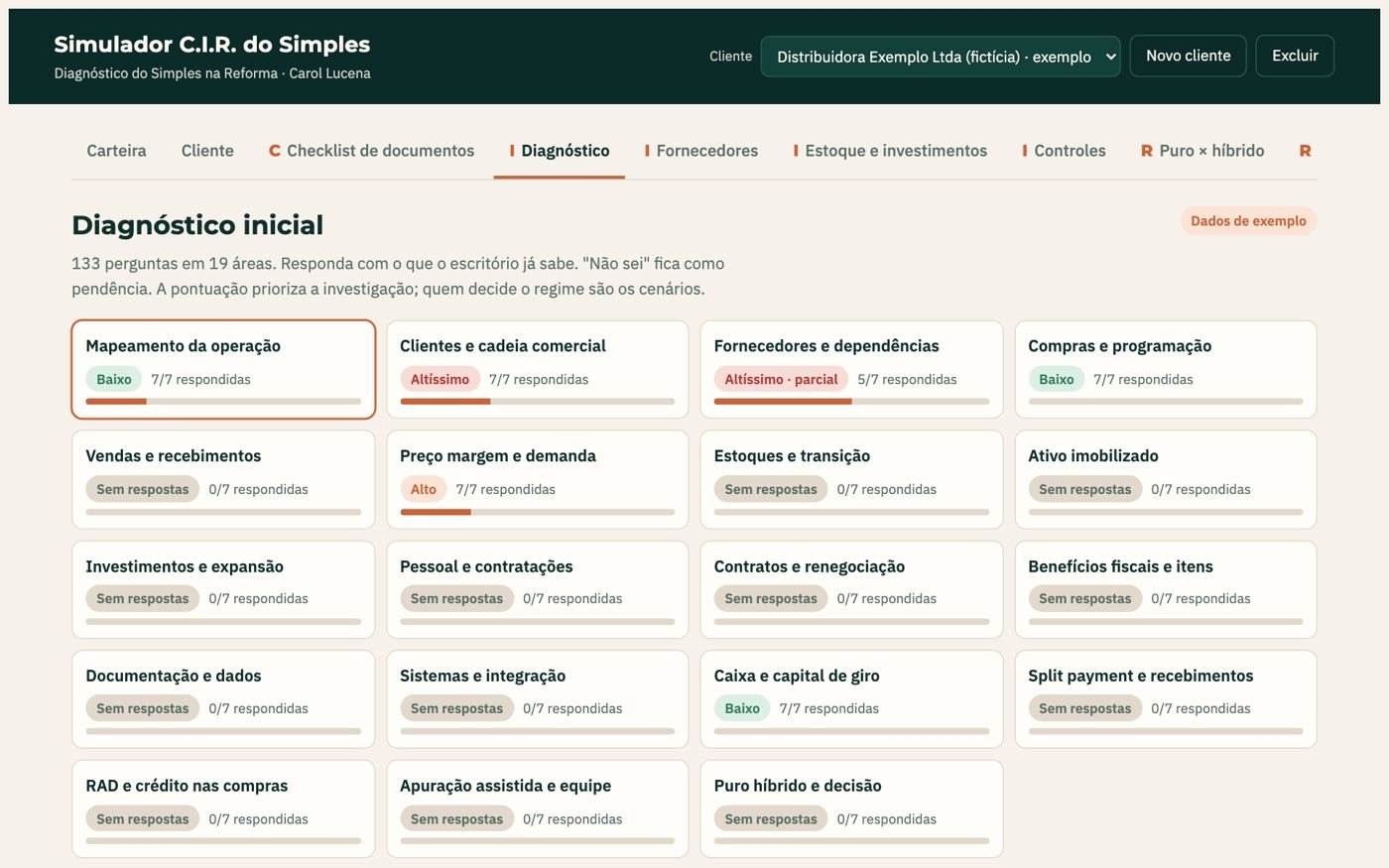This screenshot has width=1389, height=868.
Task: Open the Clientes e cadeia comercial card
Action: point(538,369)
